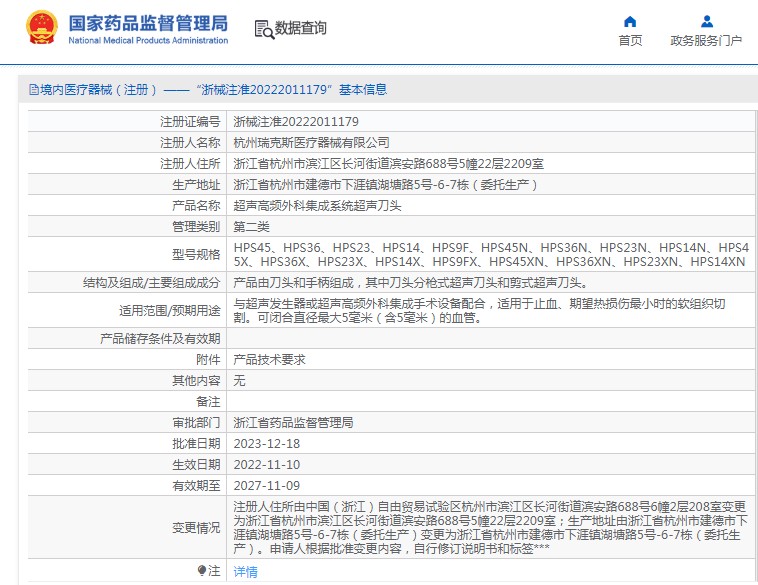Image resolution: width=758 pixels, height=585 pixels.
Task: Click the 浙江省药品监督管理局 approval department cell
Action: coord(293,422)
